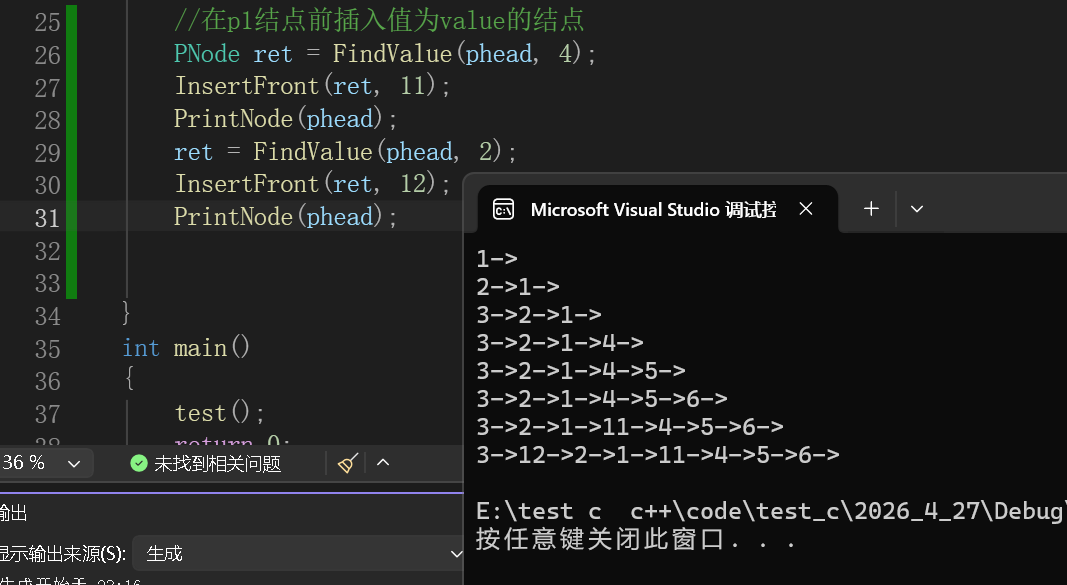Close the Microsoft Visual Studio debug console tab
The height and width of the screenshot is (585, 1067).
tap(806, 209)
